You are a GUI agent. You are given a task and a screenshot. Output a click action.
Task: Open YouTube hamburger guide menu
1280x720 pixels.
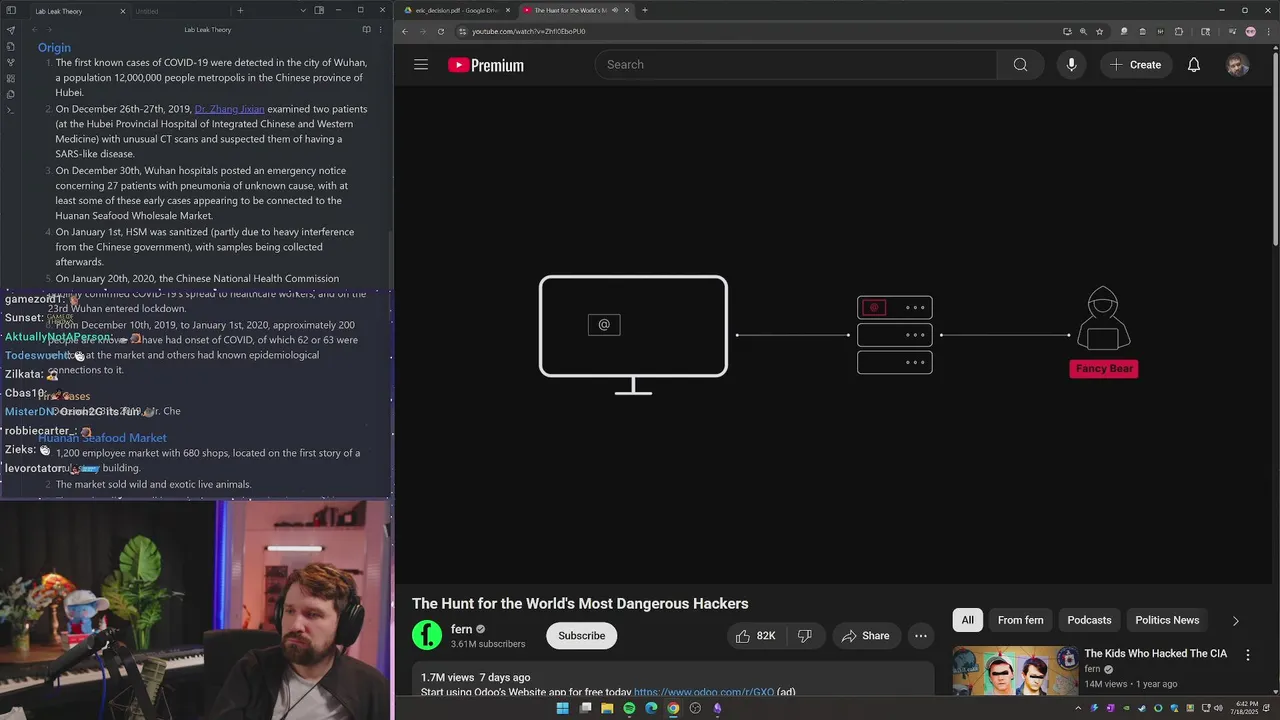coord(421,65)
